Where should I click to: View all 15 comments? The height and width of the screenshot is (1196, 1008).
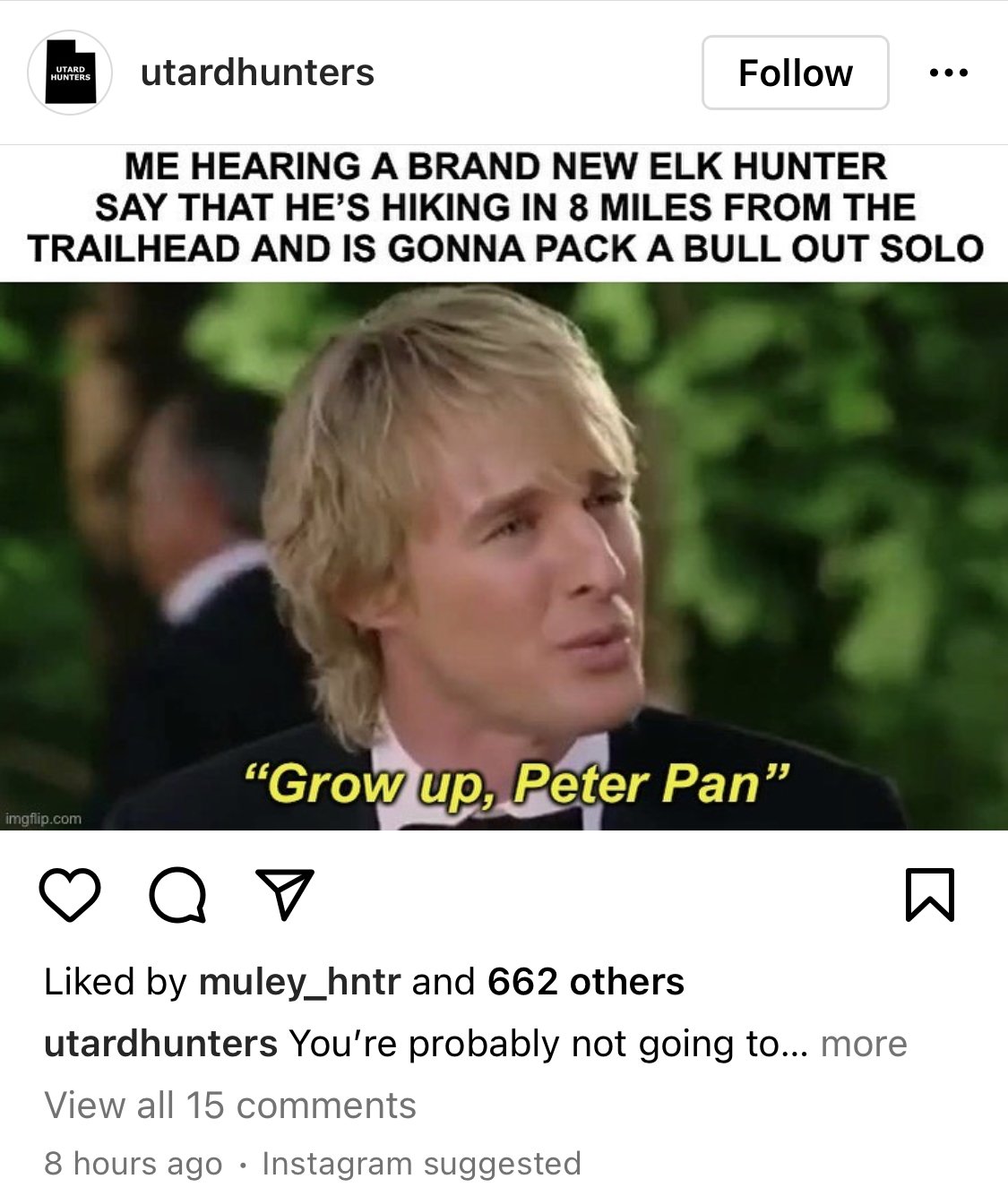pos(230,1106)
